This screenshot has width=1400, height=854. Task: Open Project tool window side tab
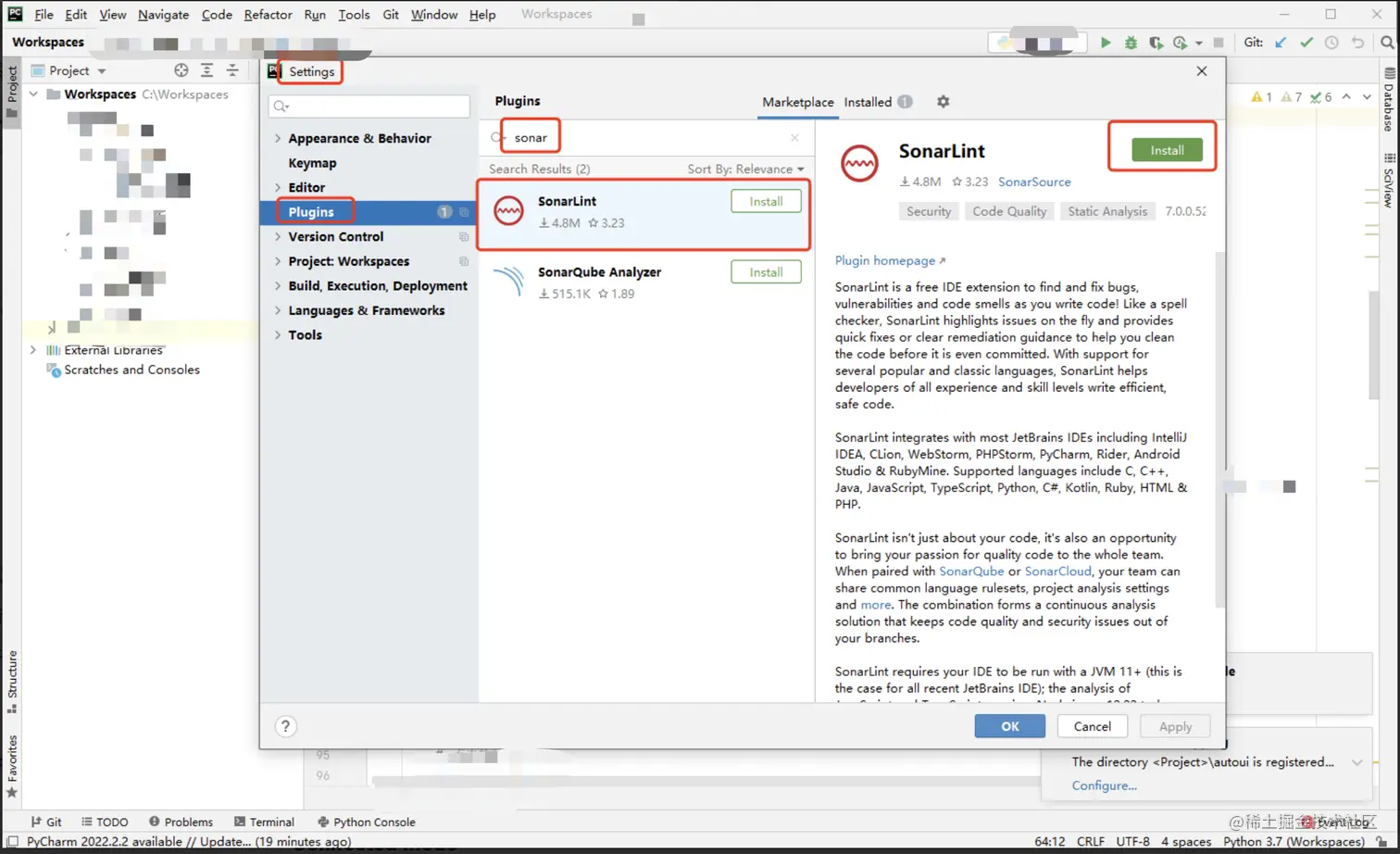point(12,92)
